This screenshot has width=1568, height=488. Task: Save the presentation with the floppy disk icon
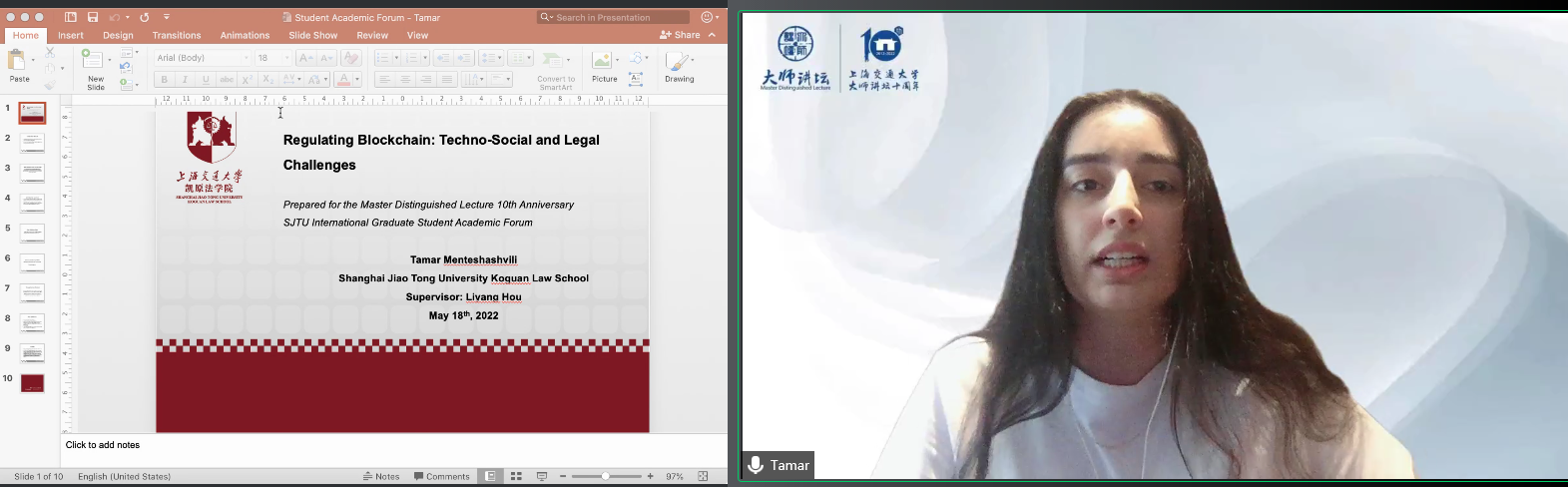[93, 17]
